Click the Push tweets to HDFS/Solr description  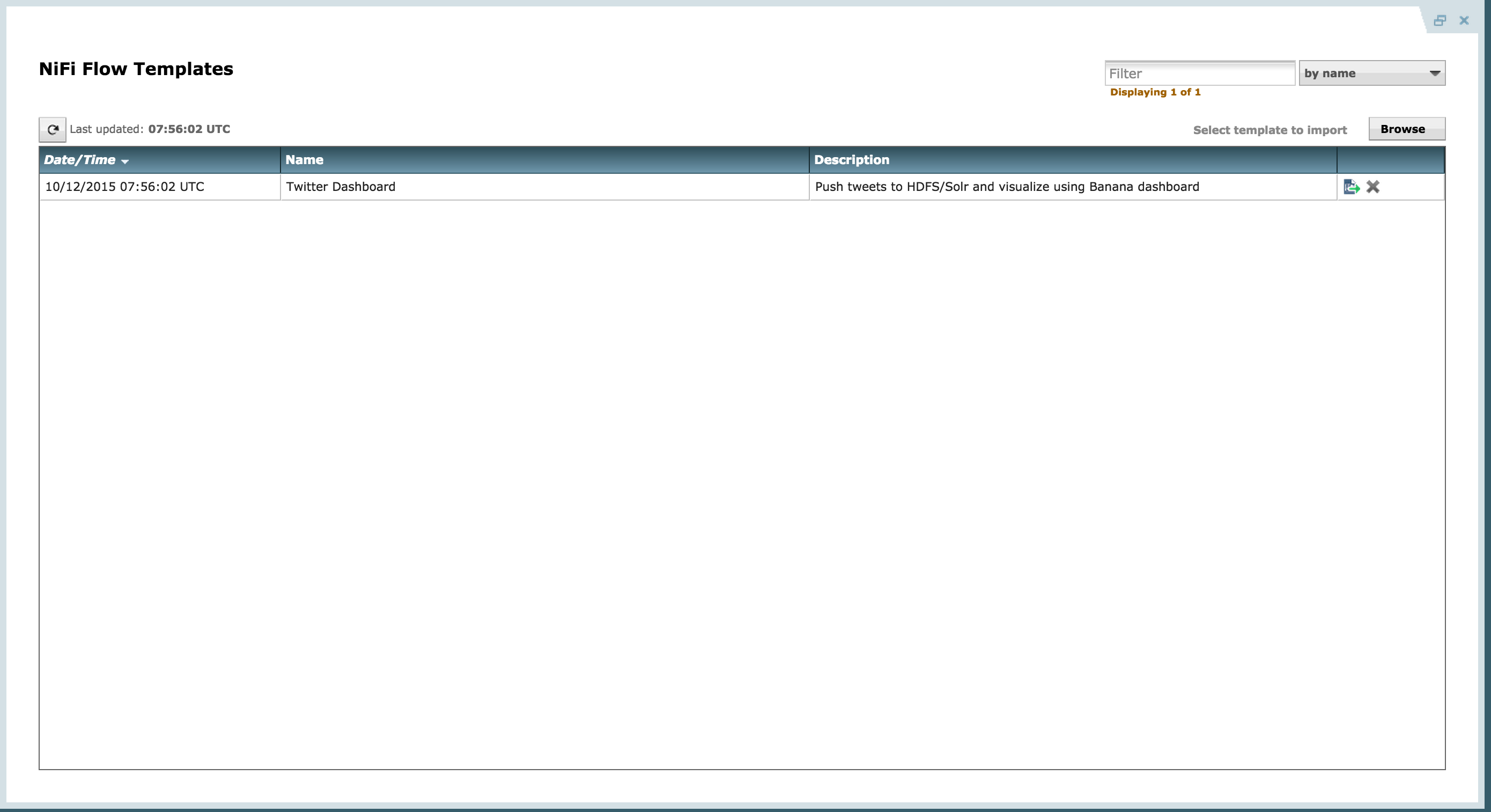(x=1007, y=187)
